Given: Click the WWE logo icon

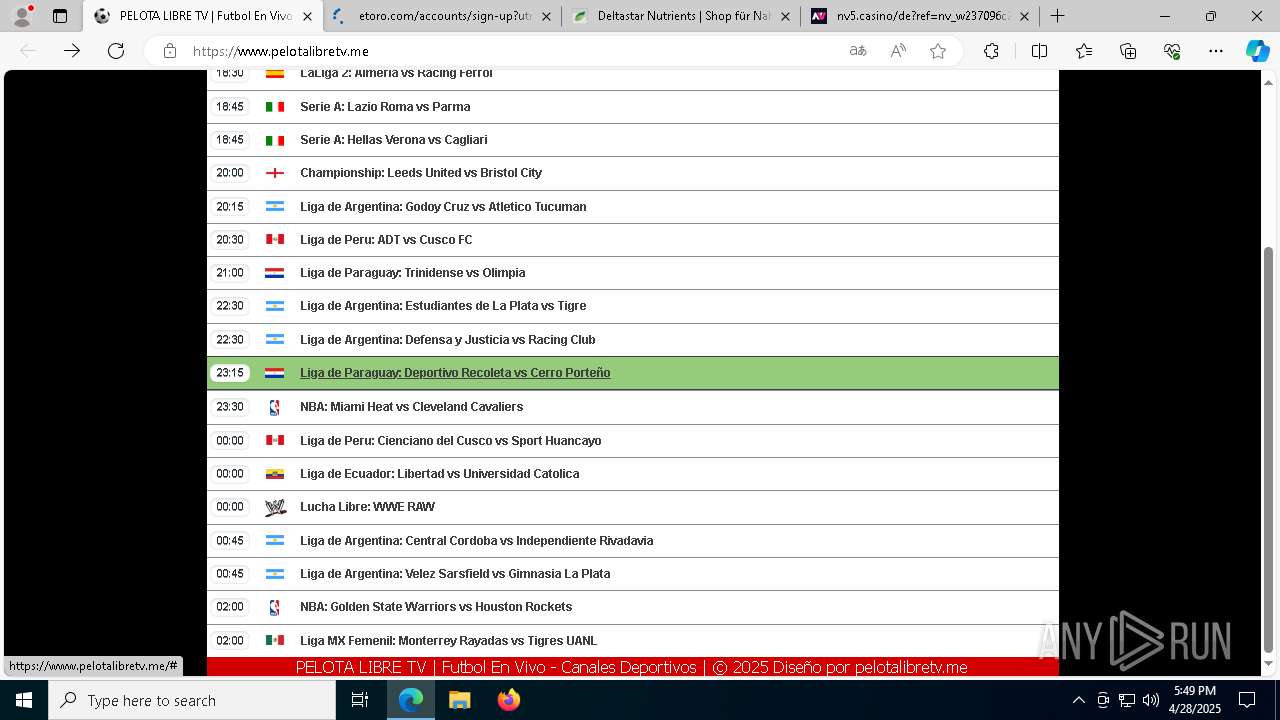Looking at the screenshot, I should point(275,507).
